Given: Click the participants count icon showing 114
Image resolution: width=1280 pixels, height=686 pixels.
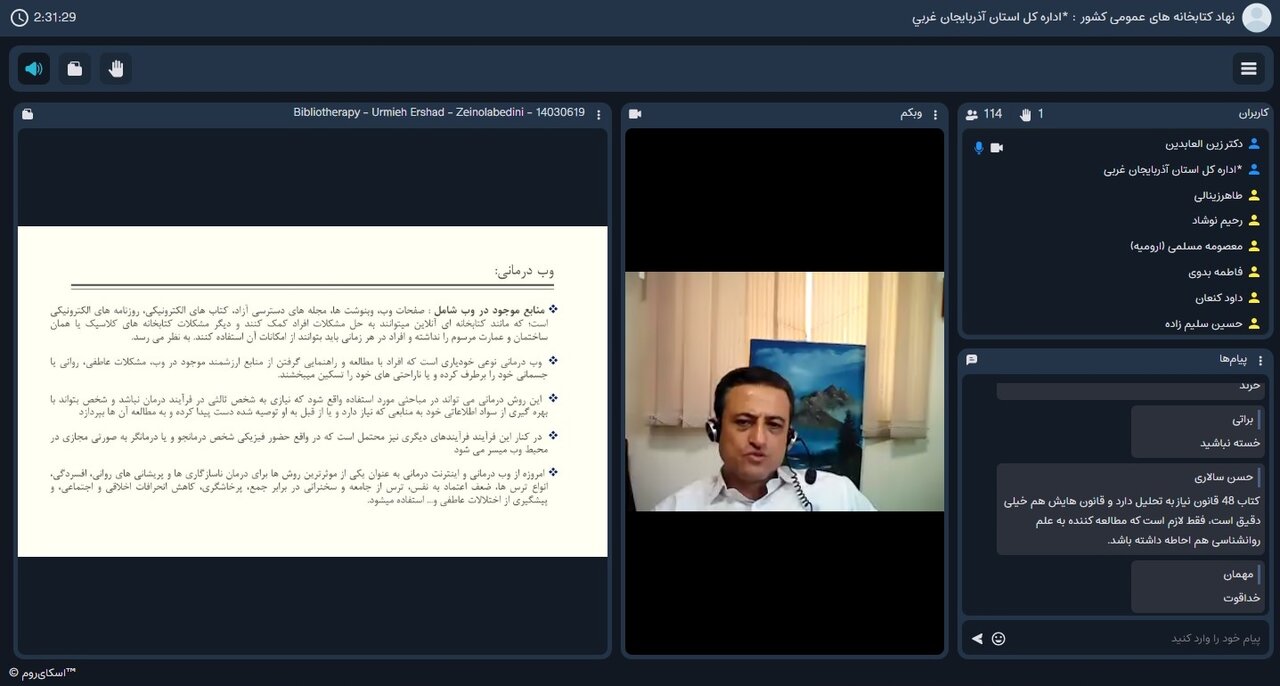Looking at the screenshot, I should click(x=970, y=114).
